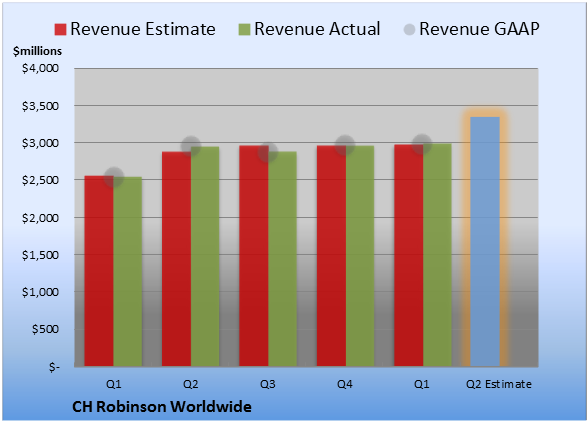Click the GAAP marker above Q4 bars

pyautogui.click(x=345, y=146)
